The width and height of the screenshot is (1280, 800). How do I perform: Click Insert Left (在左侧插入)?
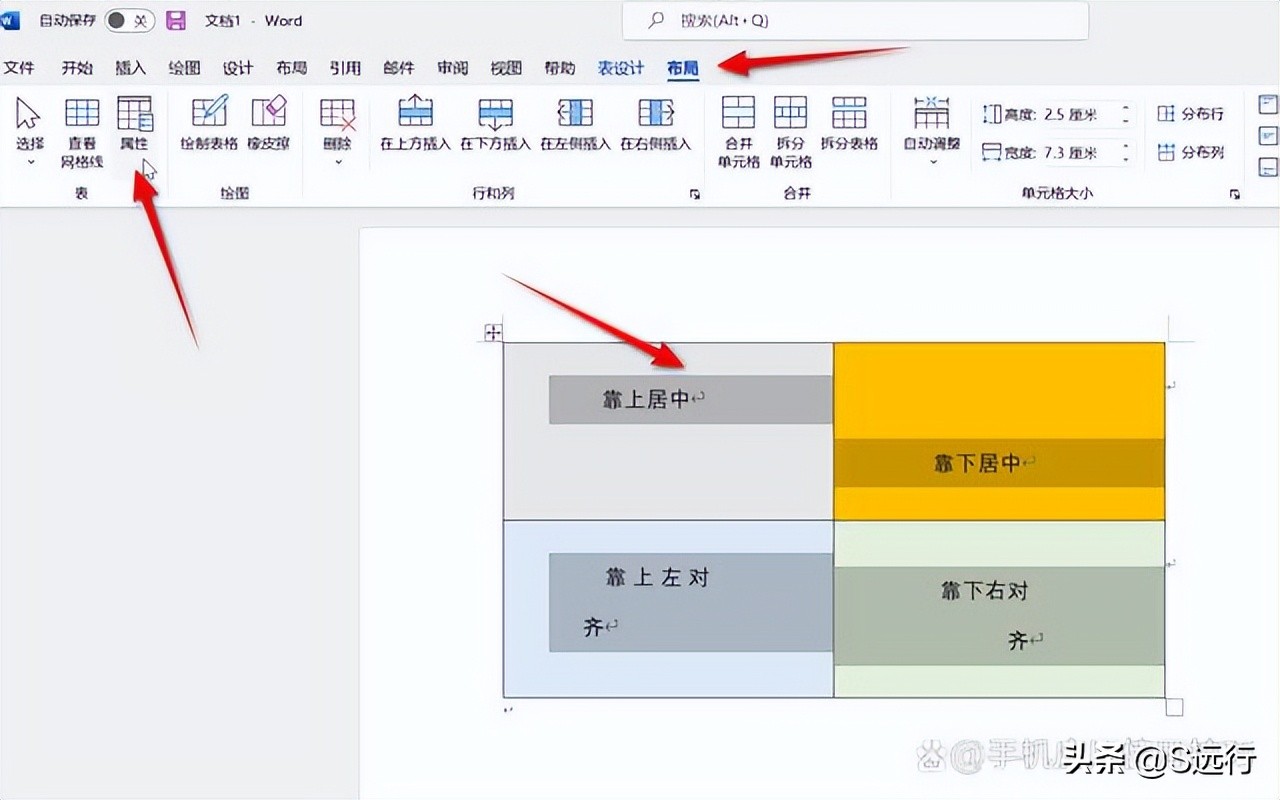[575, 124]
